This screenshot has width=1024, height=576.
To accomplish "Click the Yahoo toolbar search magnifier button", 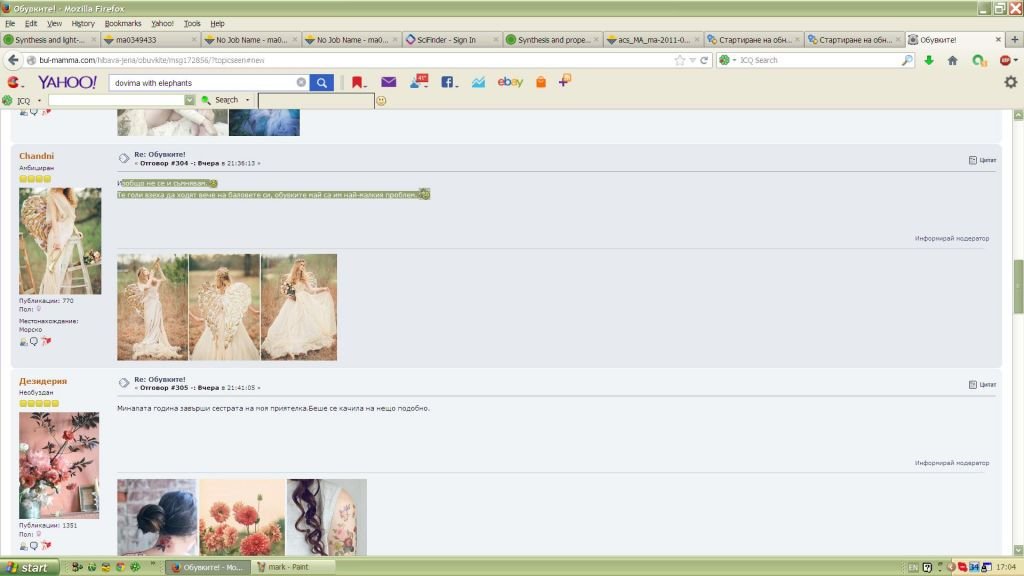I will 321,82.
